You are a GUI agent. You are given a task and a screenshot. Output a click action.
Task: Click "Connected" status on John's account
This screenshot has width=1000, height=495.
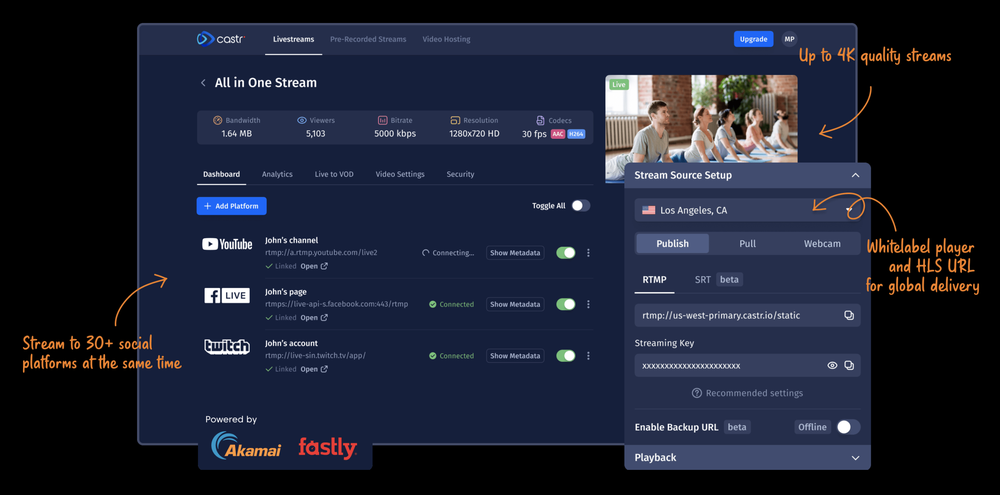coord(452,355)
